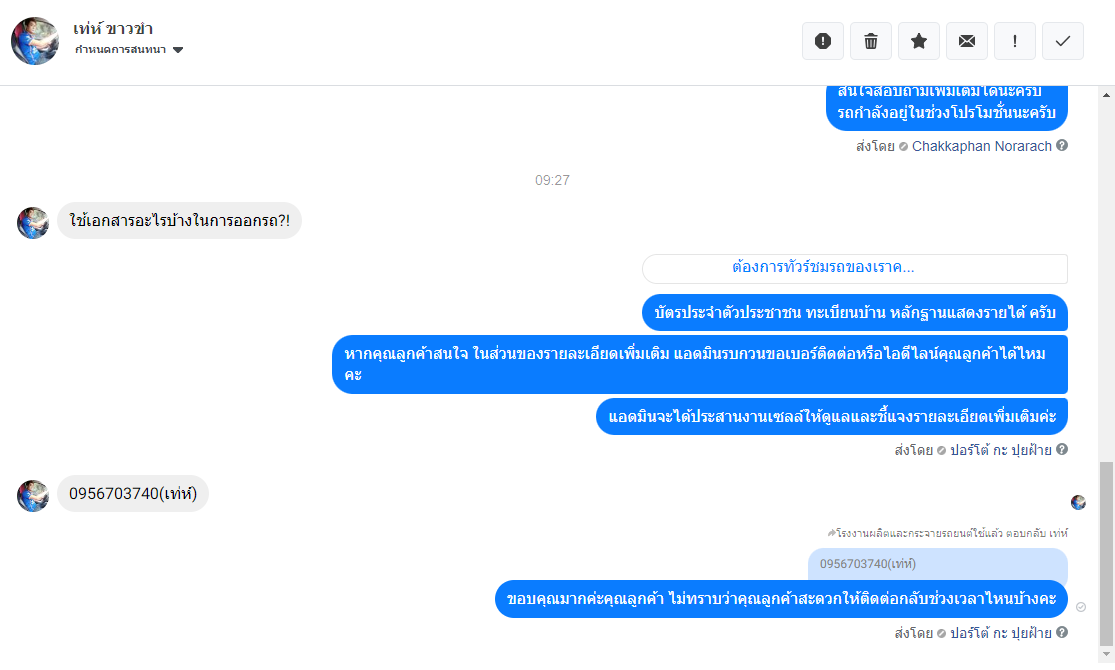The image size is (1115, 670).
Task: Flag conversation with exclamation mark icon
Action: point(1015,41)
